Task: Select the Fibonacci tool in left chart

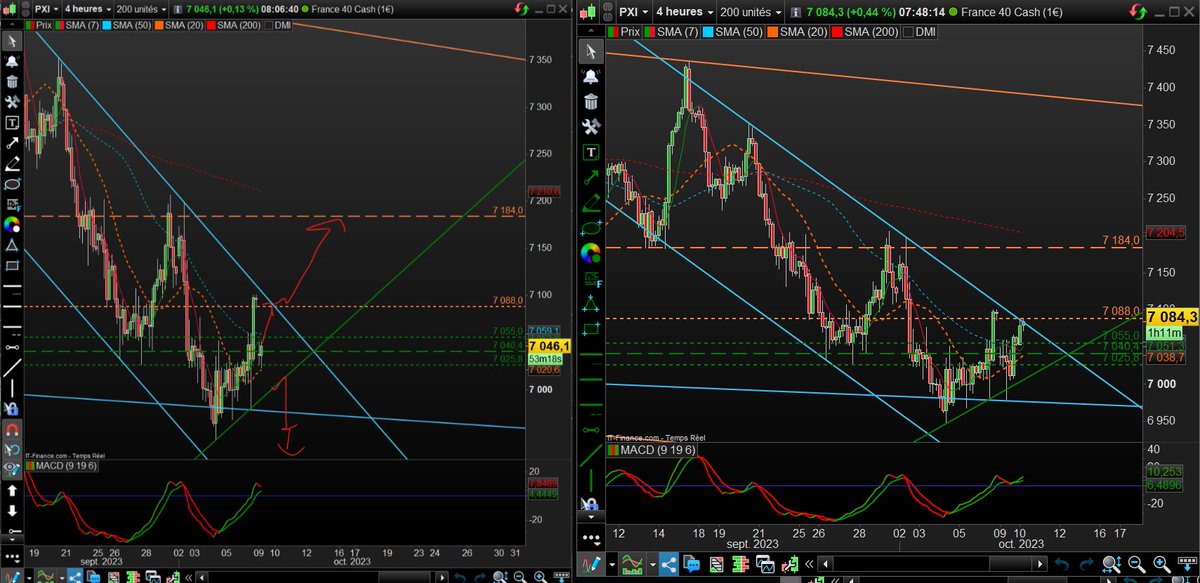Action: pyautogui.click(x=12, y=204)
